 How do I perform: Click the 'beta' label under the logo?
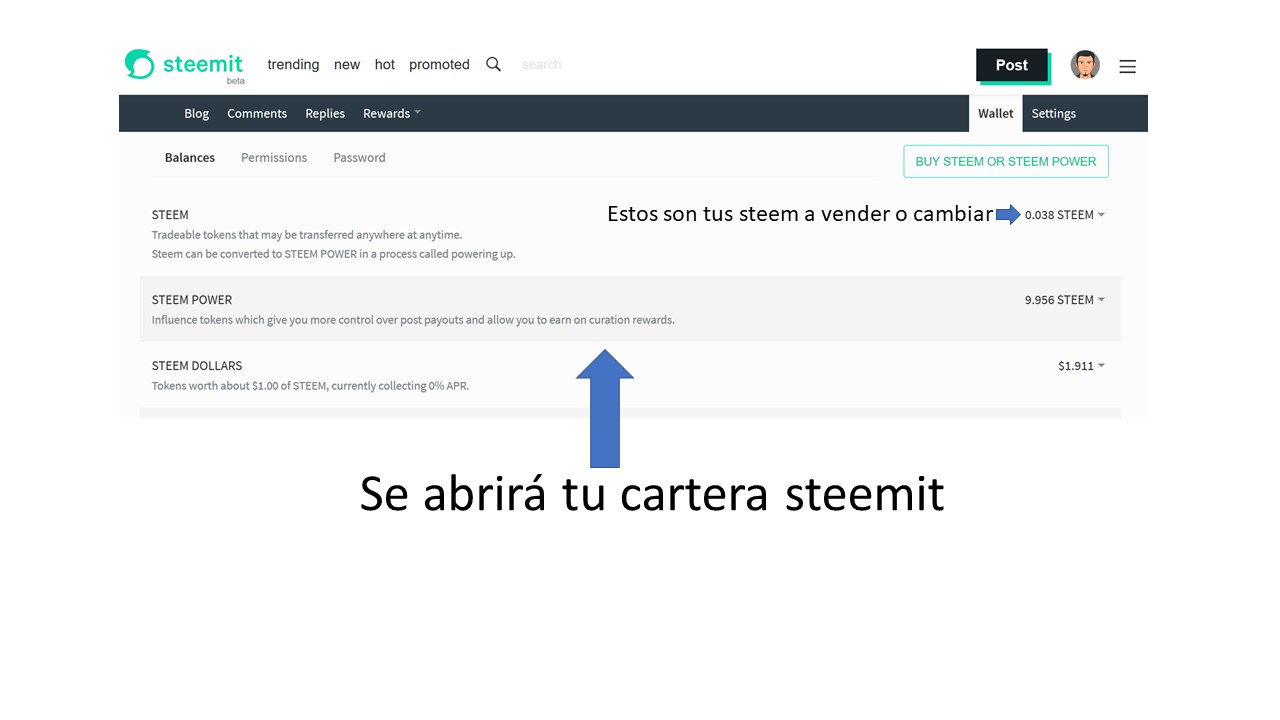(x=235, y=81)
